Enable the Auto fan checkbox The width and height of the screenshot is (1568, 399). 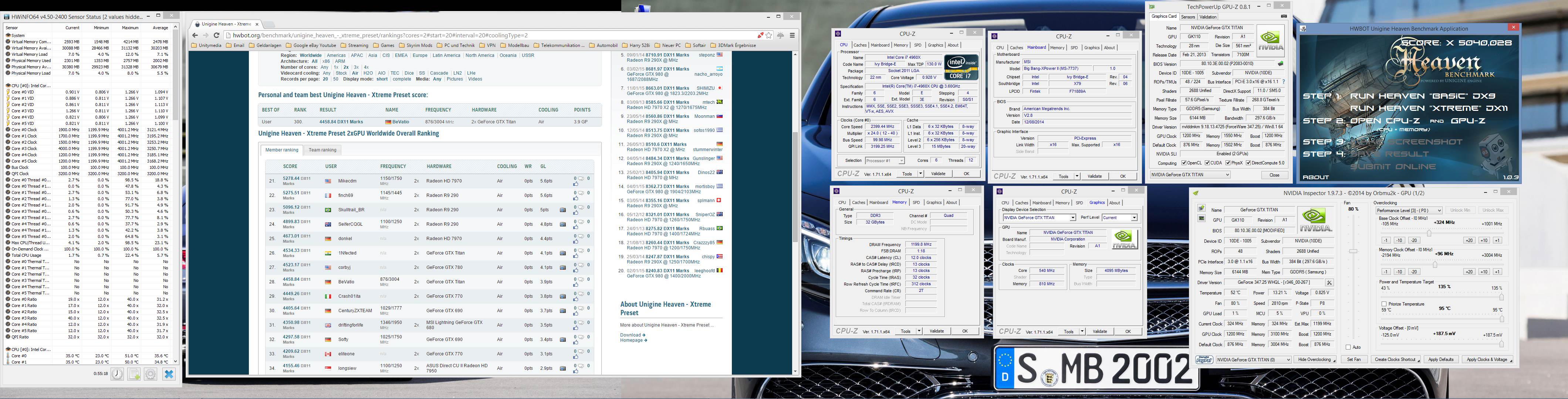coord(1348,347)
